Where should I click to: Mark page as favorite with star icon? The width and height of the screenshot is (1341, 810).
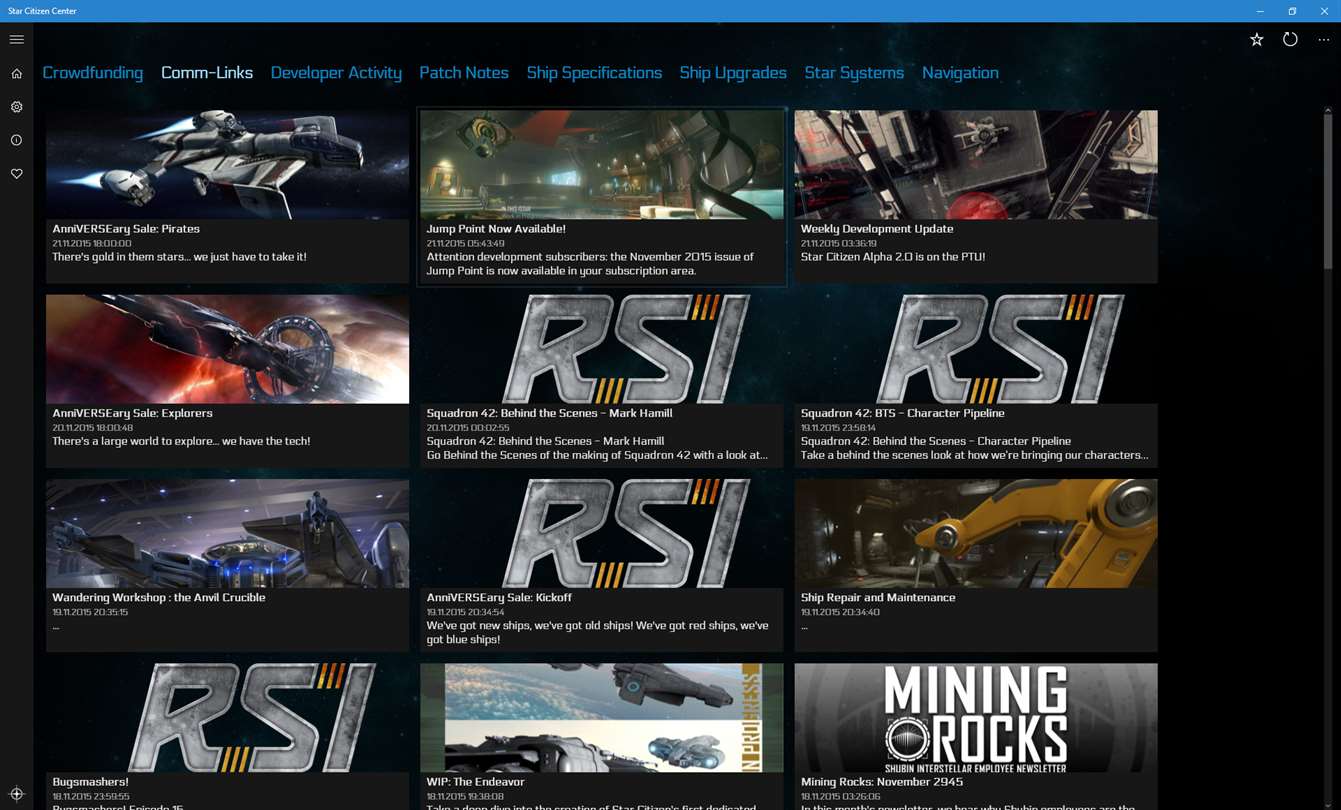1257,40
